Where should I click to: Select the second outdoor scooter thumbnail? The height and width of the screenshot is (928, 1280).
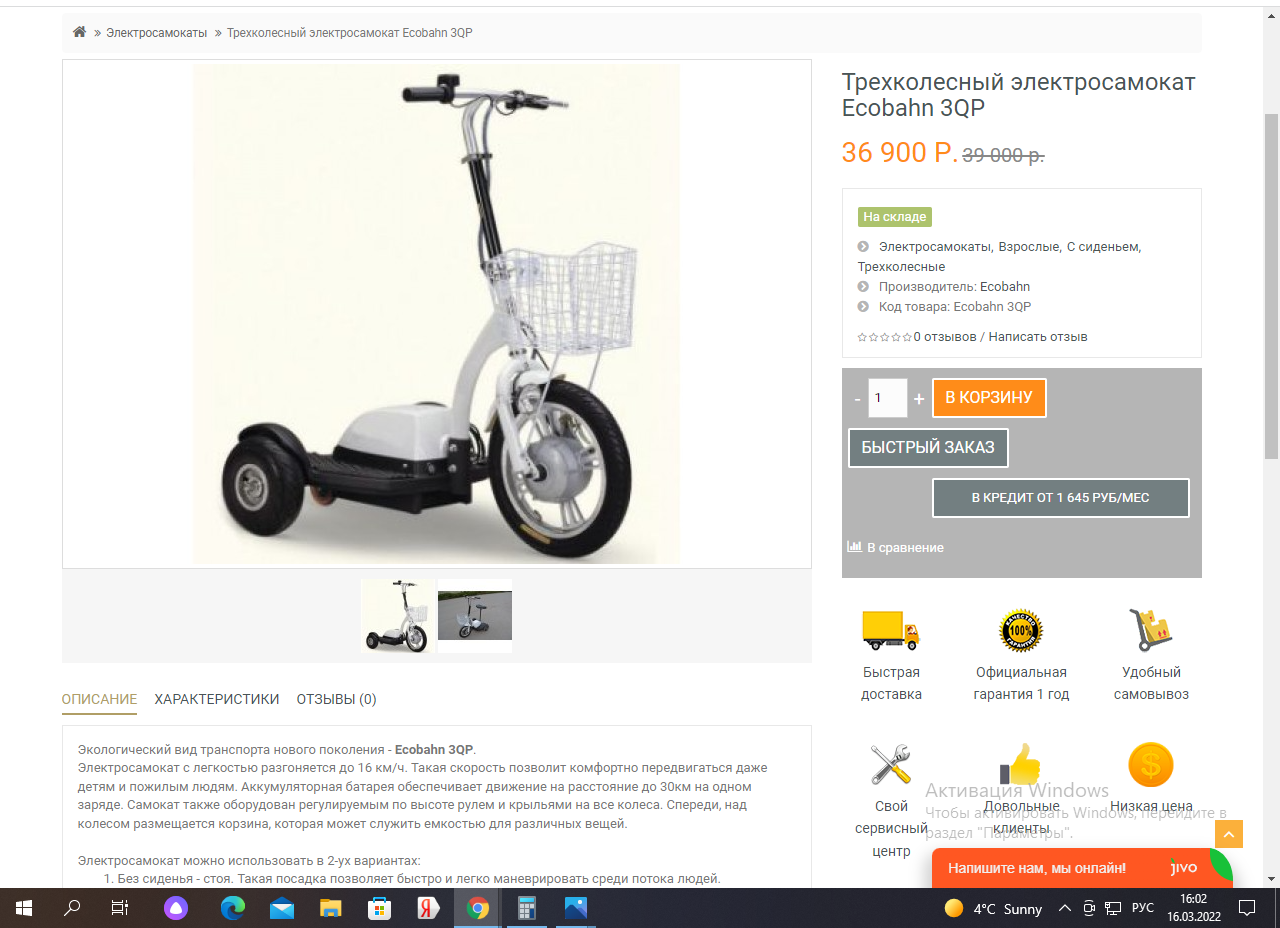(475, 616)
